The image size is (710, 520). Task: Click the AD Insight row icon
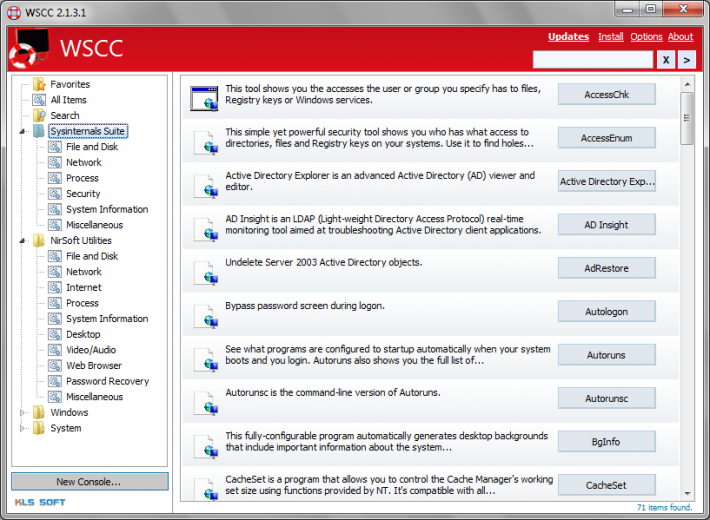[206, 229]
